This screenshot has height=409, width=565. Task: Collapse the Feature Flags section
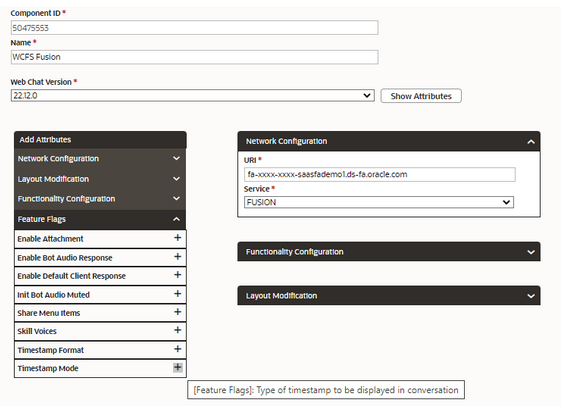click(100, 219)
